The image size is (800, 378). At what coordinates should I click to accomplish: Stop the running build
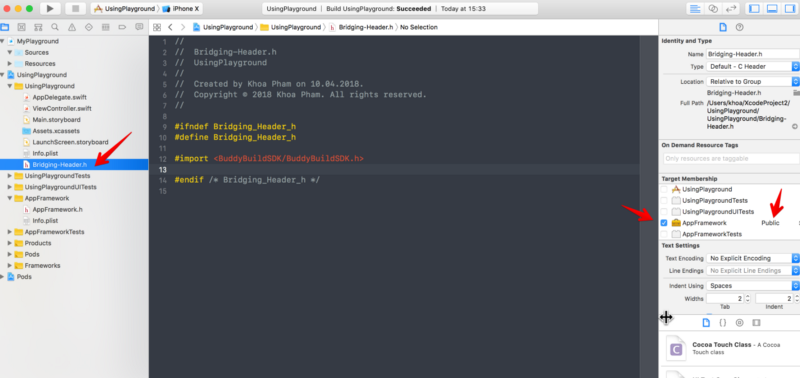(x=76, y=9)
